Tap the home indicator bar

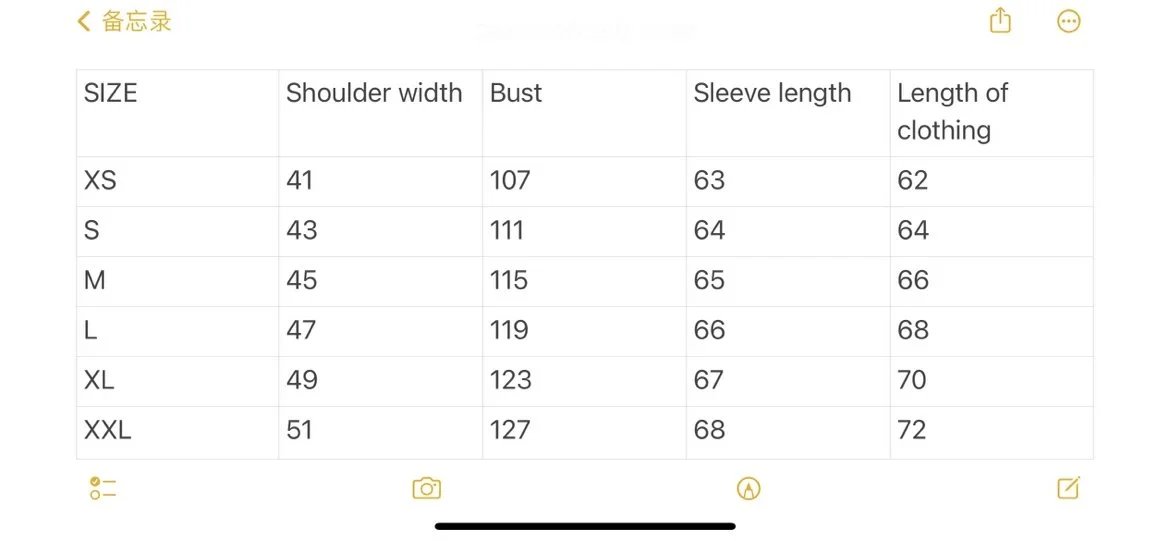click(585, 526)
